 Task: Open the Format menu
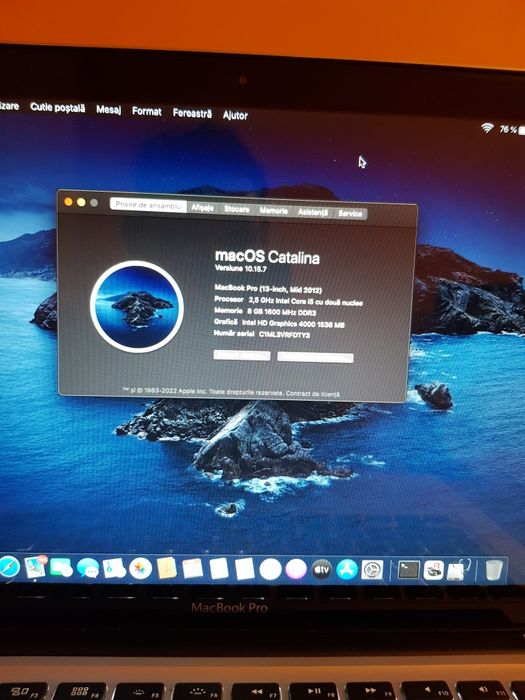click(x=146, y=111)
